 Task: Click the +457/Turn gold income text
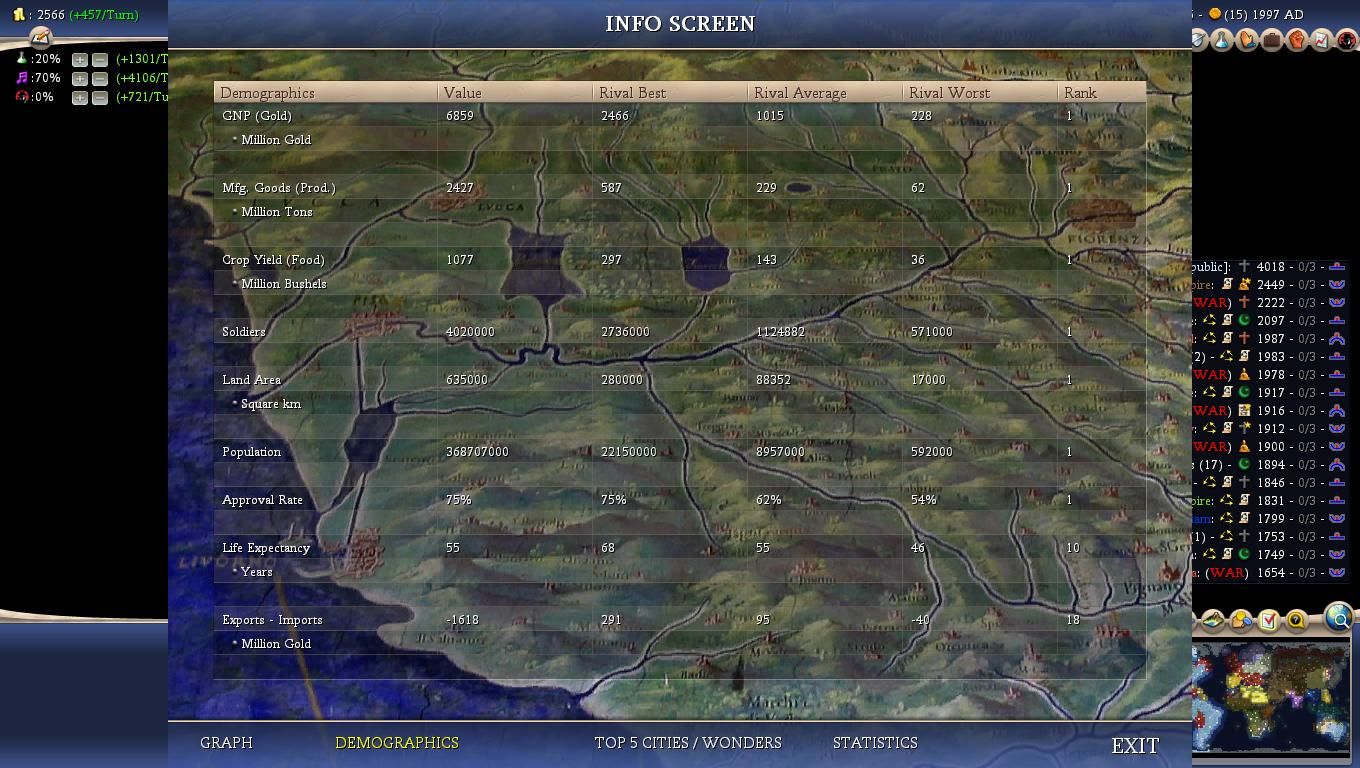pyautogui.click(x=102, y=15)
